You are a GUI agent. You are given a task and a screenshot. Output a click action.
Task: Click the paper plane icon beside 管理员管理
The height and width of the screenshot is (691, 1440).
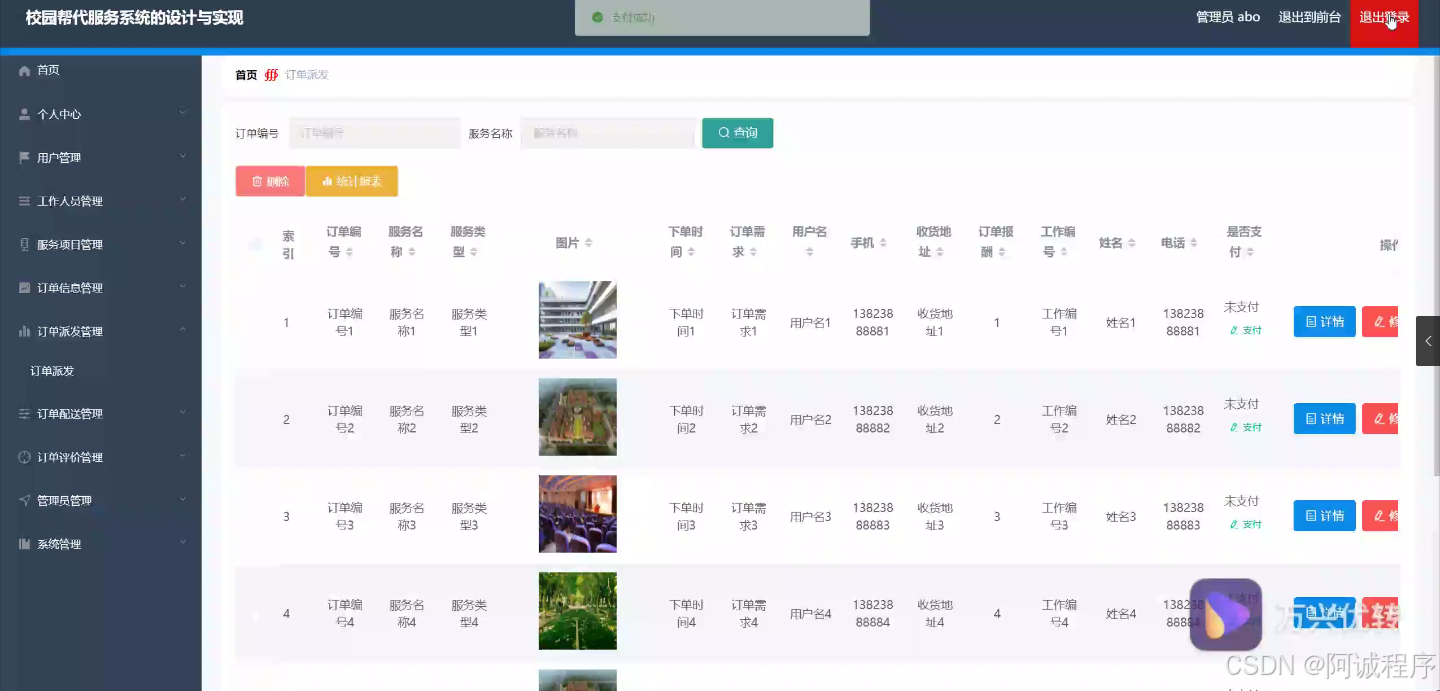25,501
